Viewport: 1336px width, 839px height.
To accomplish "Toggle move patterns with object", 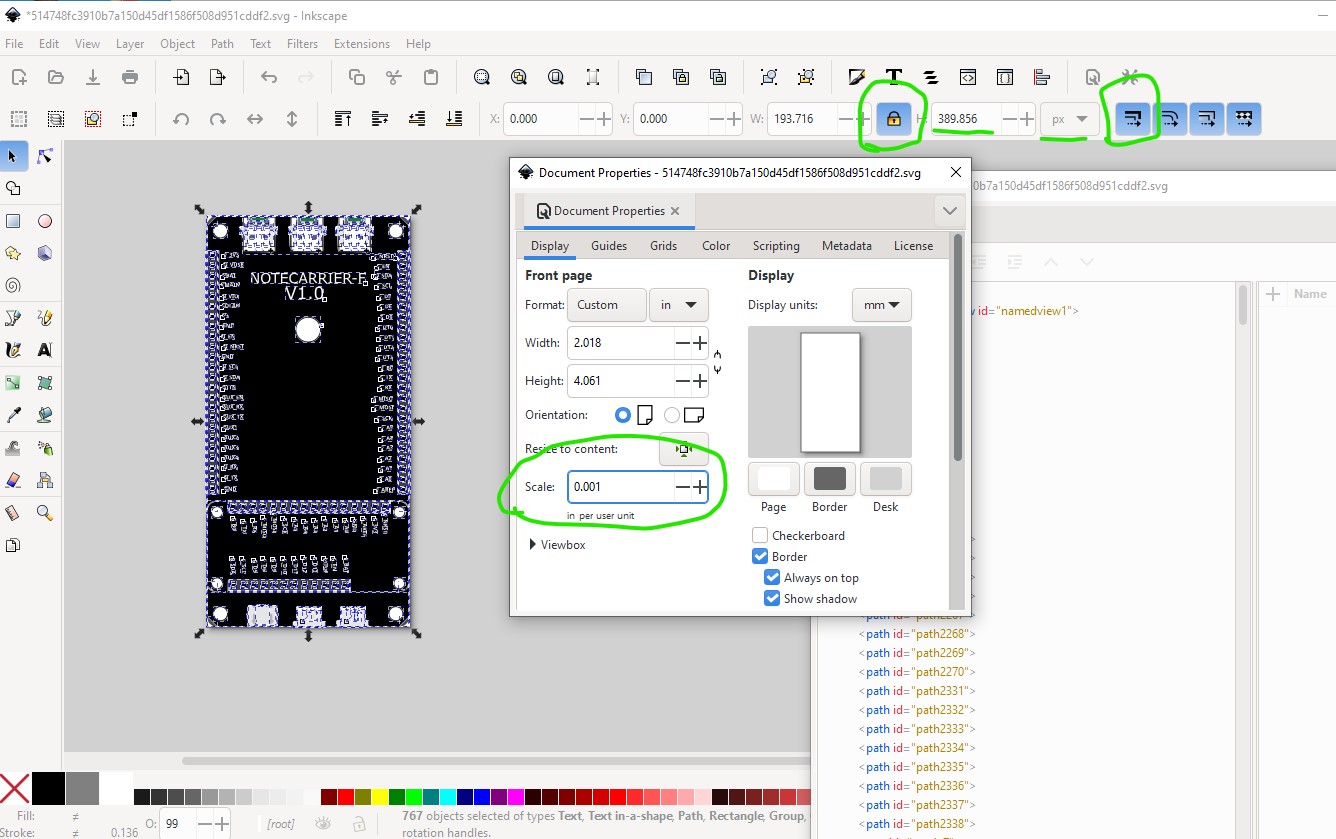I will (x=1244, y=119).
